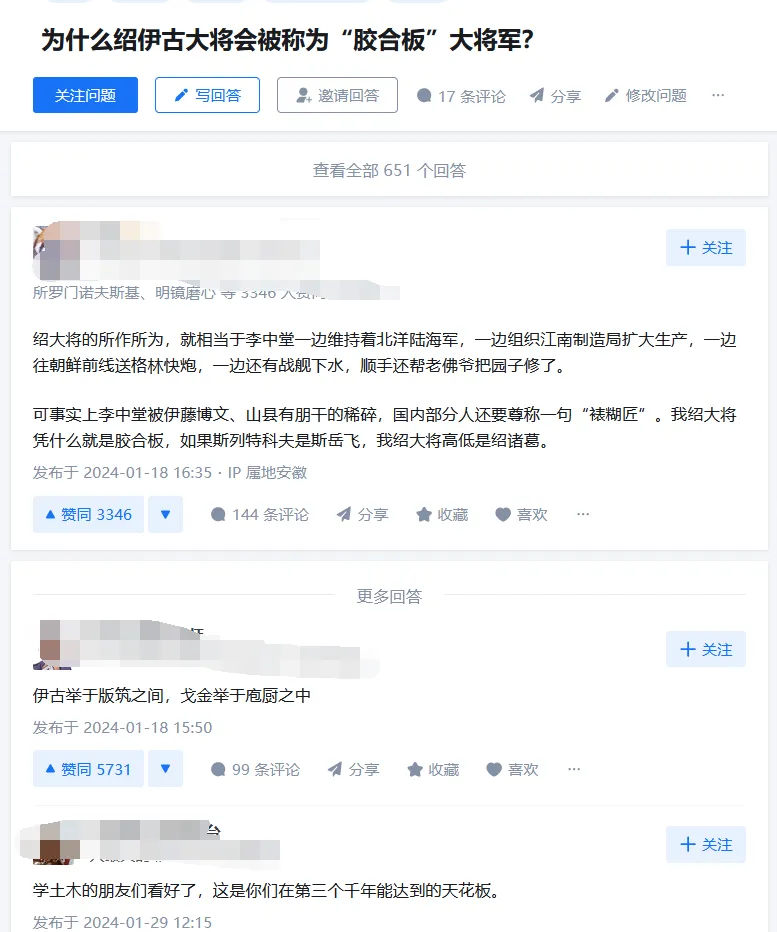Upvote the answer with 赞同 3346
Viewport: 777px width, 932px height.
pos(89,515)
